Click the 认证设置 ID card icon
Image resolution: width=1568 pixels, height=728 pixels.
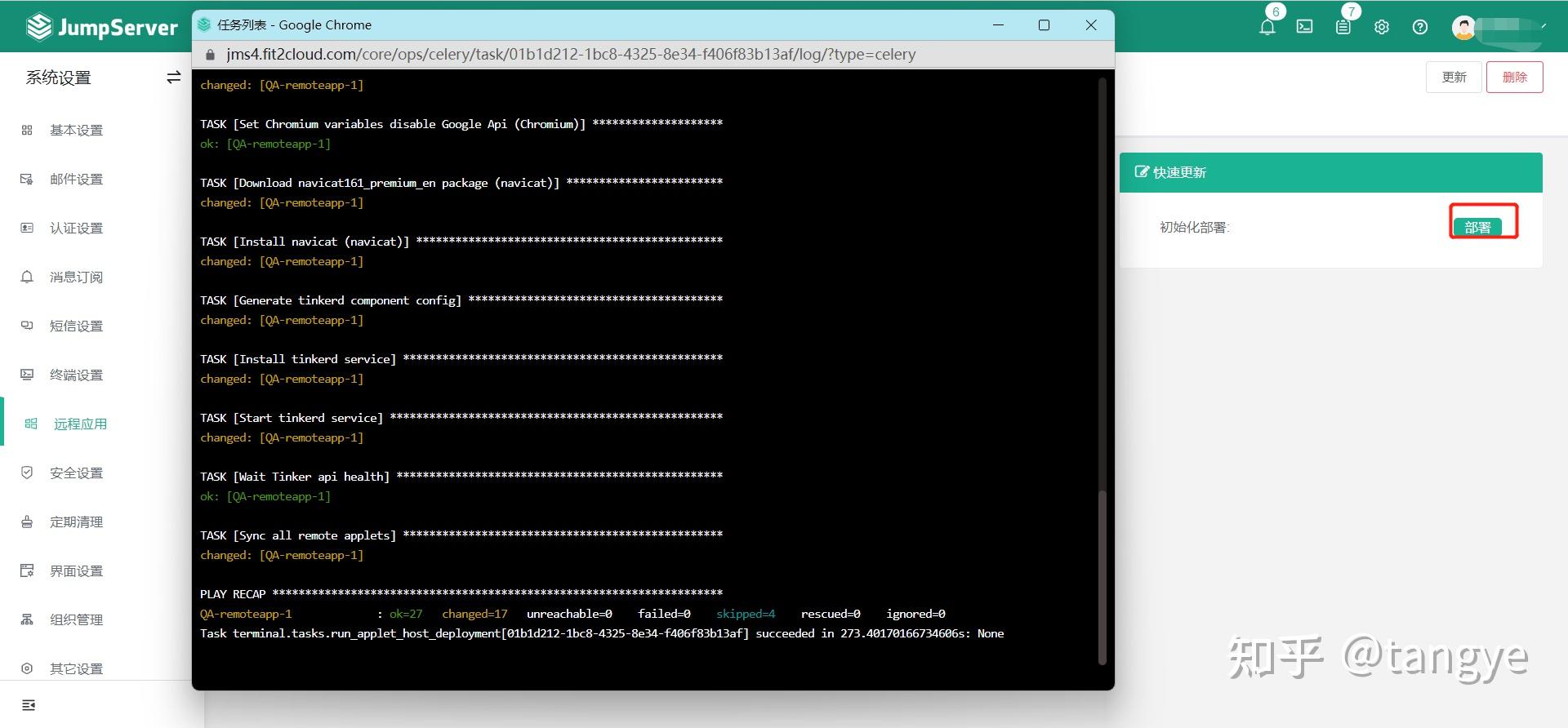[x=27, y=228]
